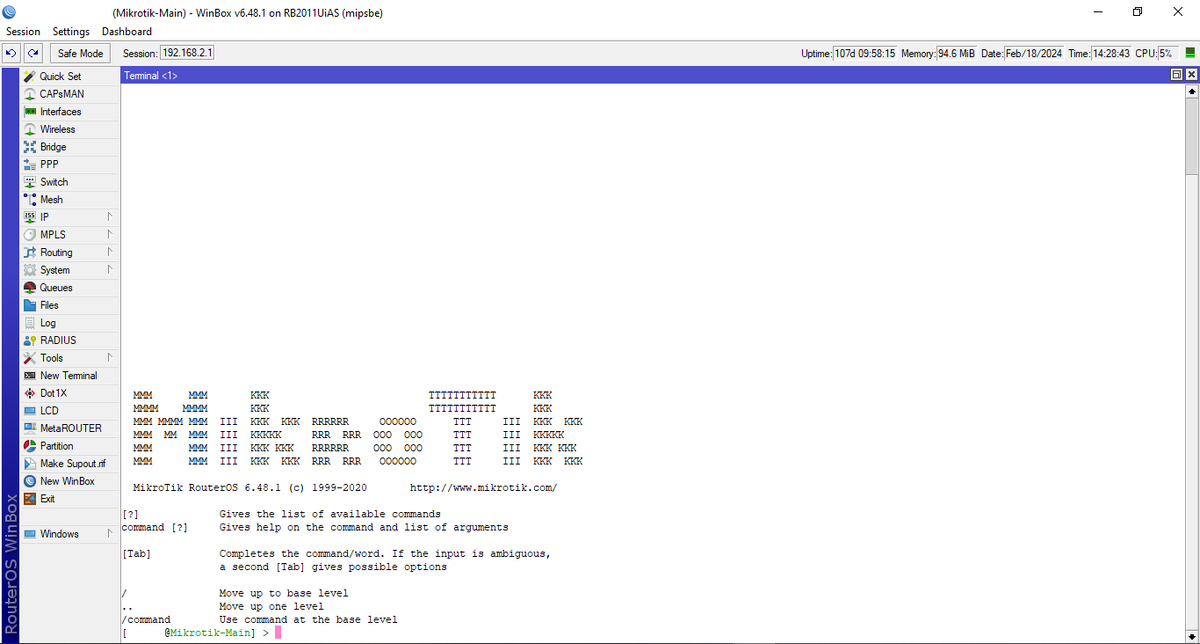1200x644 pixels.
Task: Click the System gear icon
Action: (x=30, y=270)
